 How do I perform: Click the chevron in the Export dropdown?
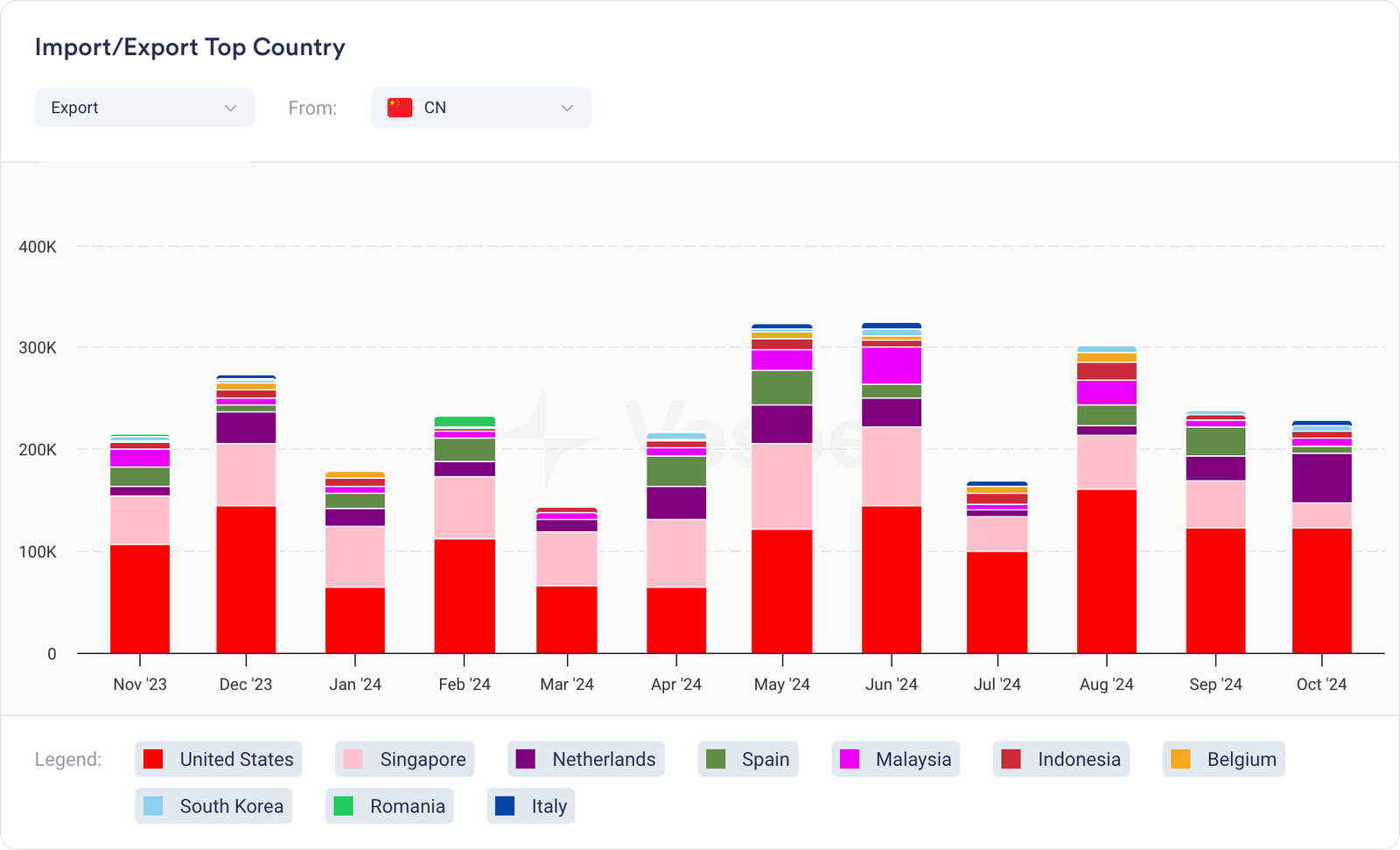click(231, 108)
